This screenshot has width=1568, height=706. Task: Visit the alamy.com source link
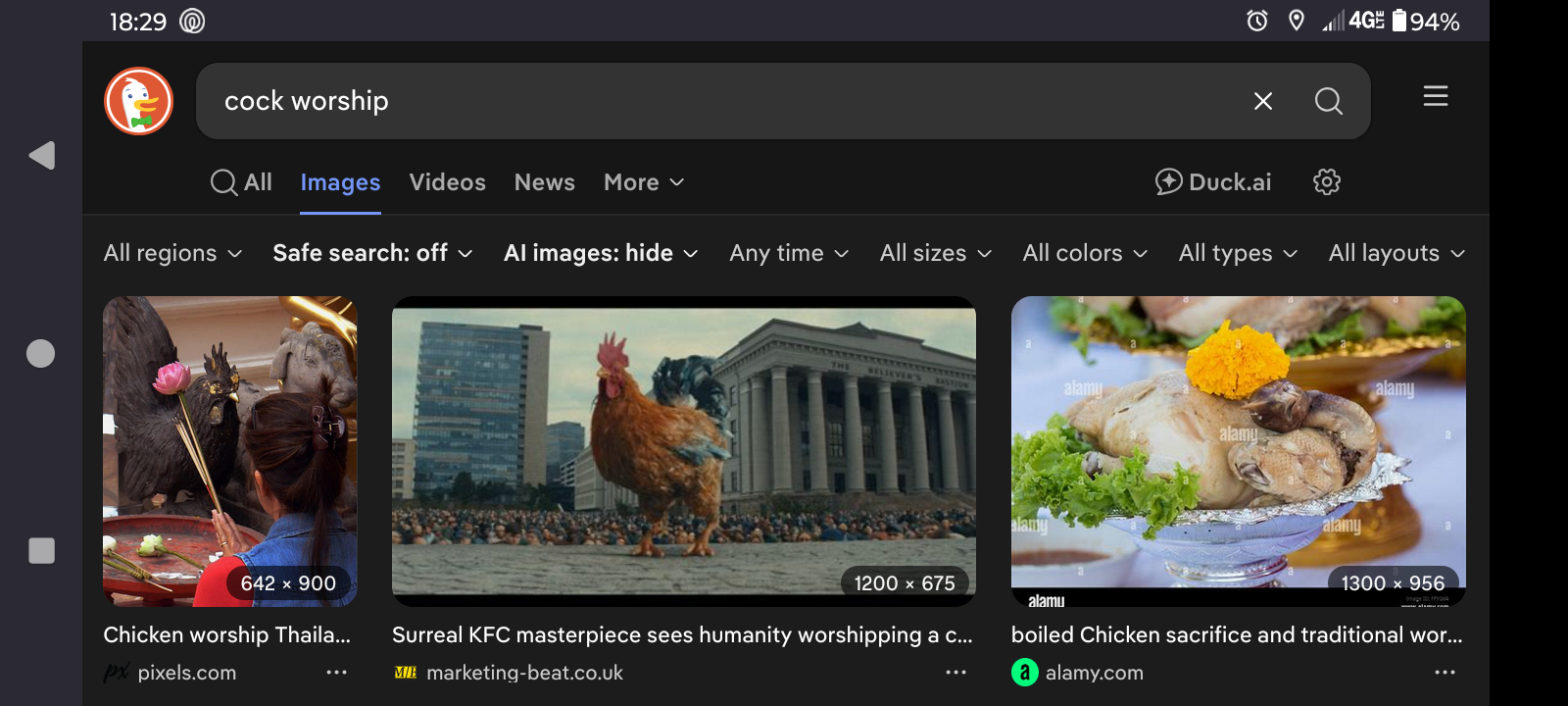click(1078, 673)
